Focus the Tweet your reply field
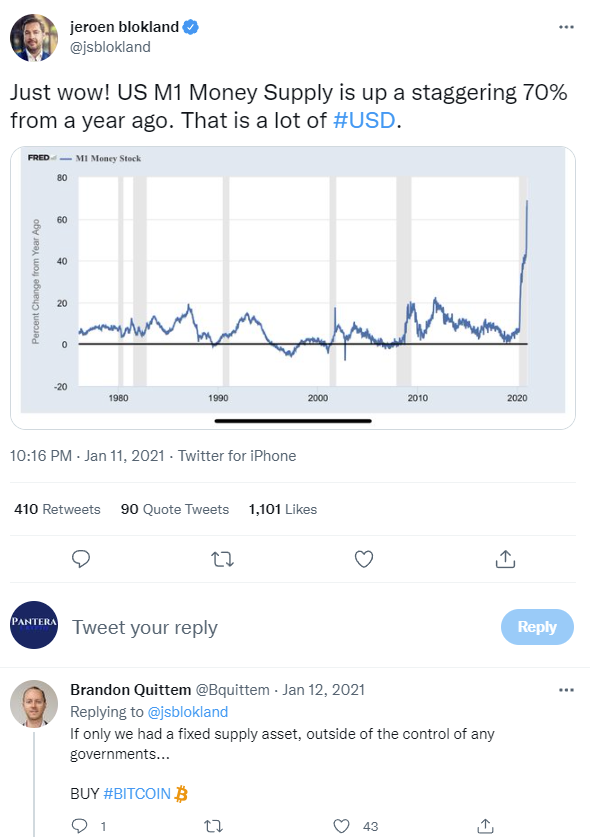Viewport: 590px width, 837px height. click(283, 627)
